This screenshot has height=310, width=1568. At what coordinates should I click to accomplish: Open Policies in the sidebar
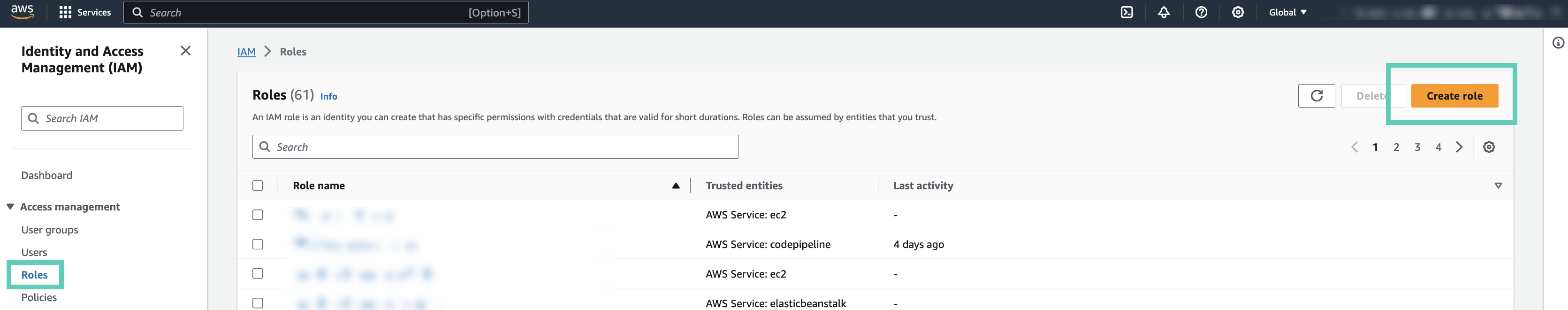tap(39, 297)
